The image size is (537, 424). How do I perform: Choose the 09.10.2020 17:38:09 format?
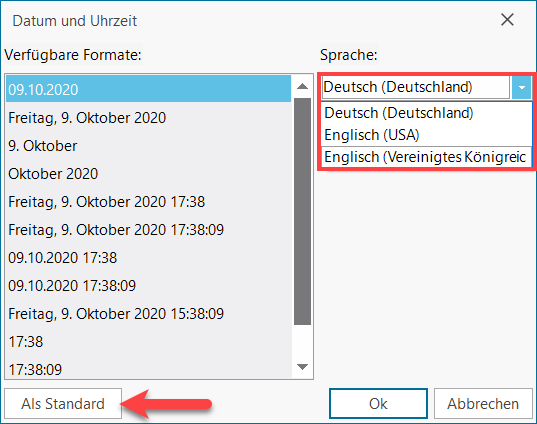click(149, 286)
